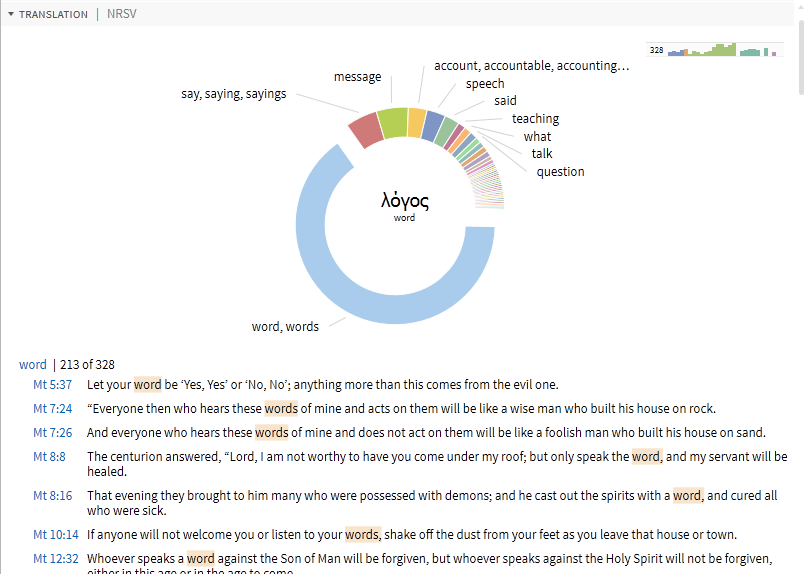
Task: Select the green 'message' ring segment
Action: pyautogui.click(x=393, y=121)
